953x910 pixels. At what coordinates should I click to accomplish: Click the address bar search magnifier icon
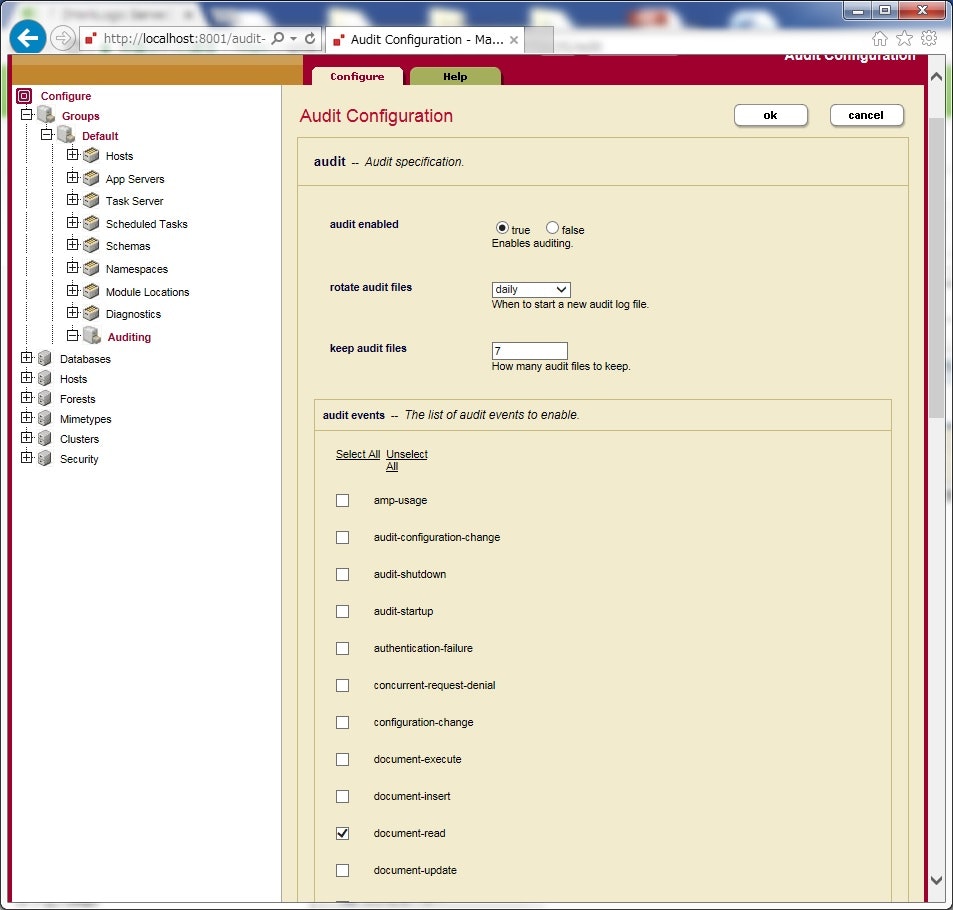click(278, 38)
